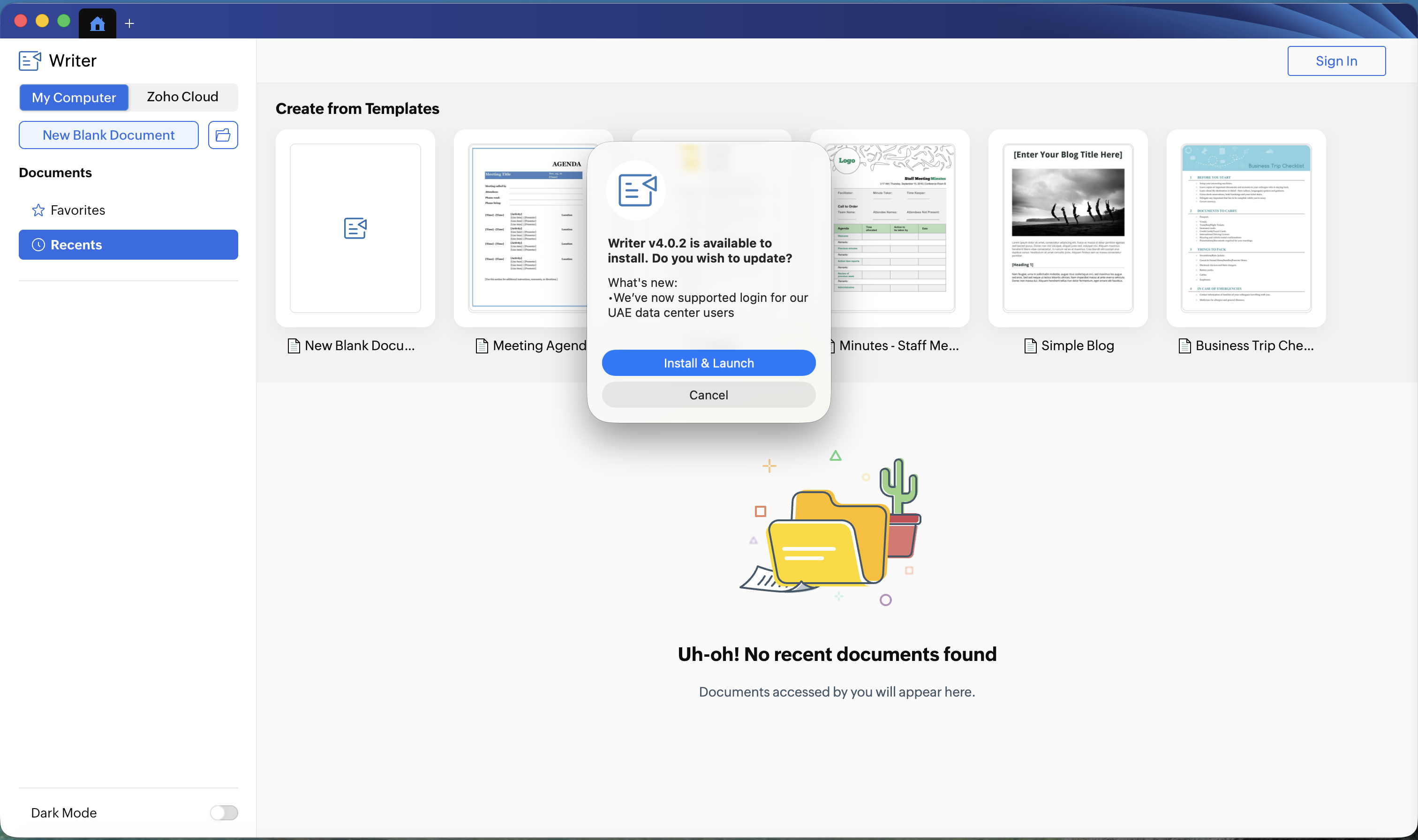Click document icon beside New Blank Docu label
The height and width of the screenshot is (840, 1418).
[294, 345]
